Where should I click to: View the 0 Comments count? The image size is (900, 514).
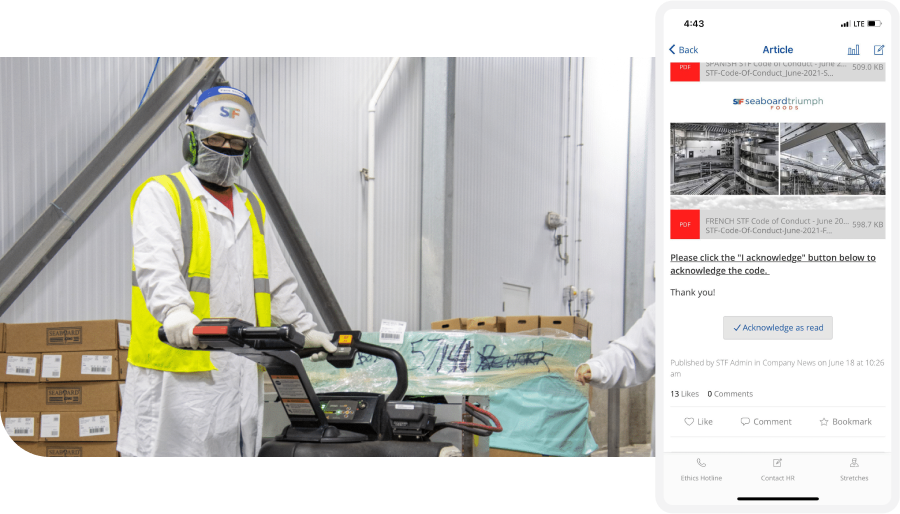(730, 394)
